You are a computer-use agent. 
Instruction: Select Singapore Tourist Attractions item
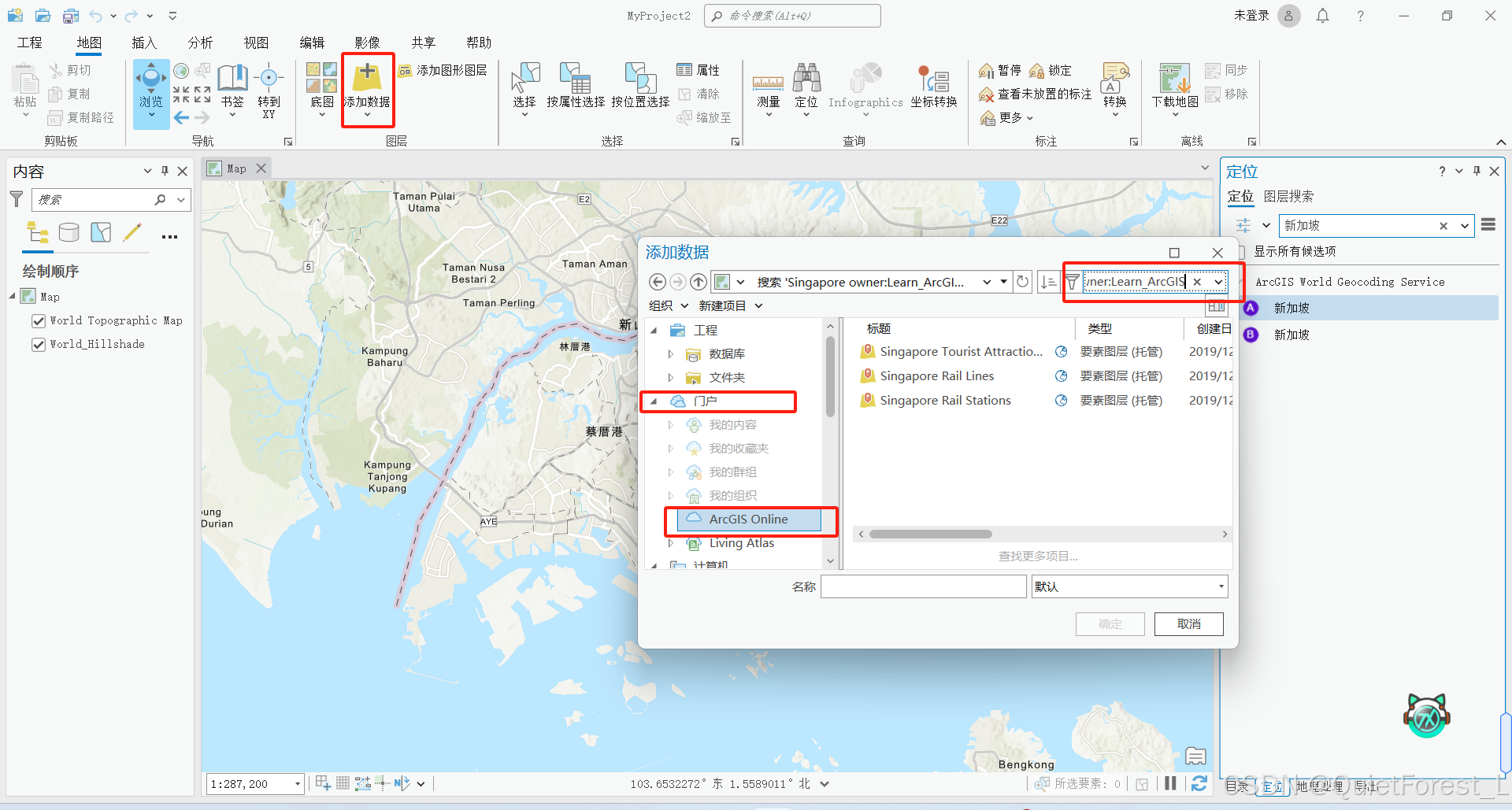(961, 351)
